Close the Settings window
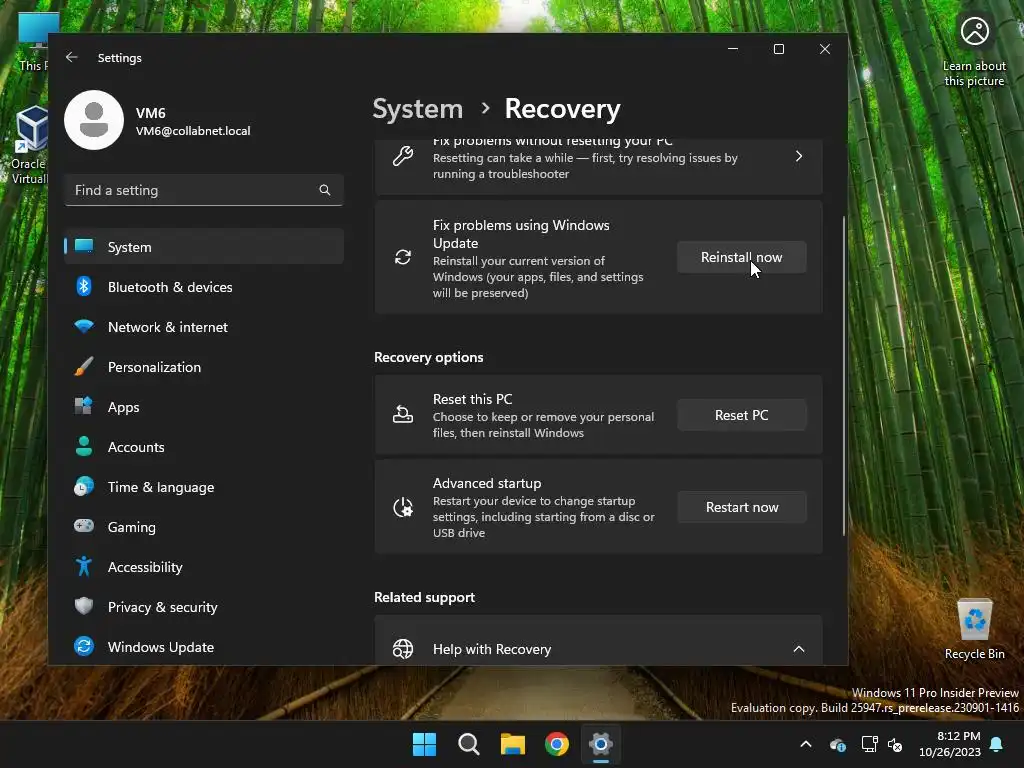Screen dimensions: 1024x768 tap(825, 49)
